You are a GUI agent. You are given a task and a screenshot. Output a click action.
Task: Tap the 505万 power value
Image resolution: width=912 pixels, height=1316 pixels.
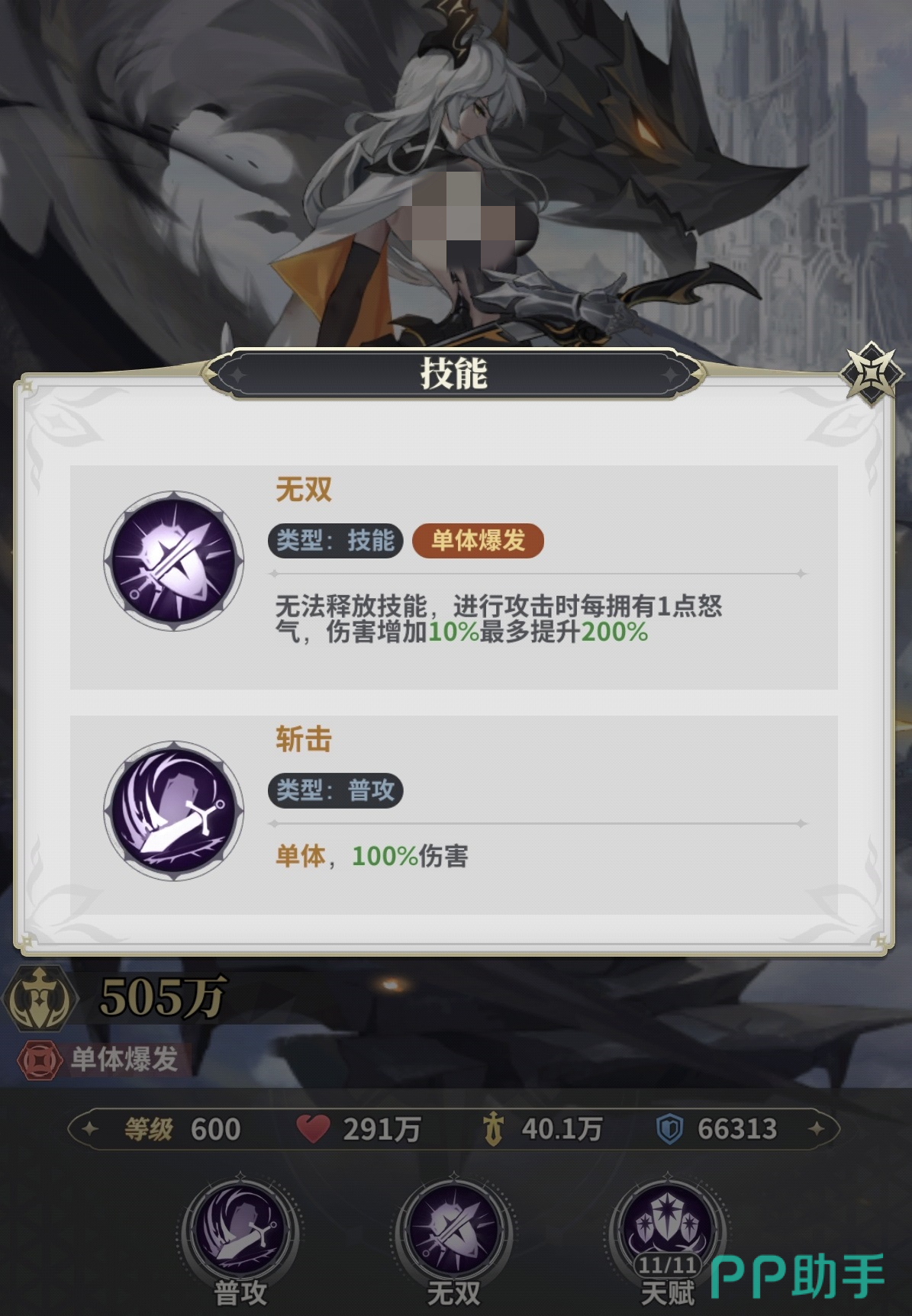tap(163, 997)
